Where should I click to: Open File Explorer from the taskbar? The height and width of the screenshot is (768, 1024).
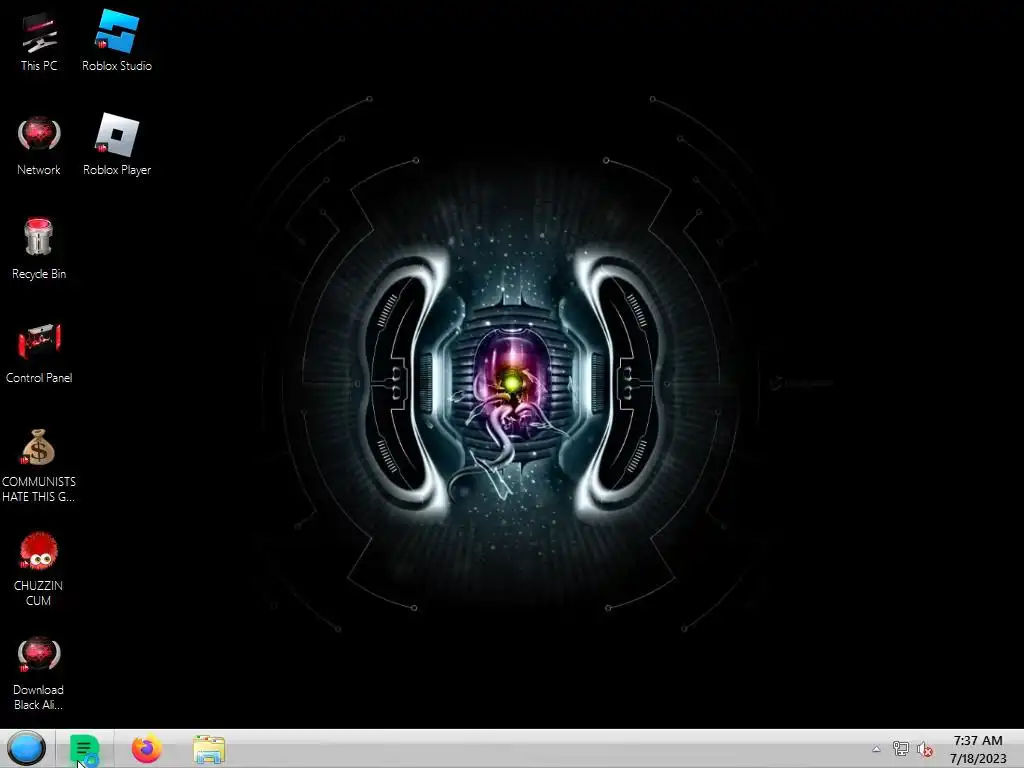(x=209, y=749)
